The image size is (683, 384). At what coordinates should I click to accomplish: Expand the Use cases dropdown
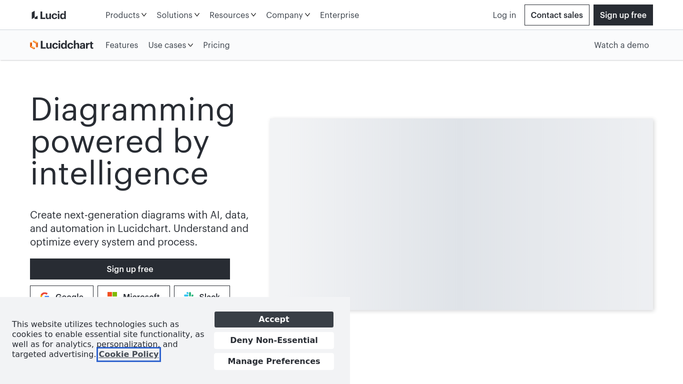170,45
